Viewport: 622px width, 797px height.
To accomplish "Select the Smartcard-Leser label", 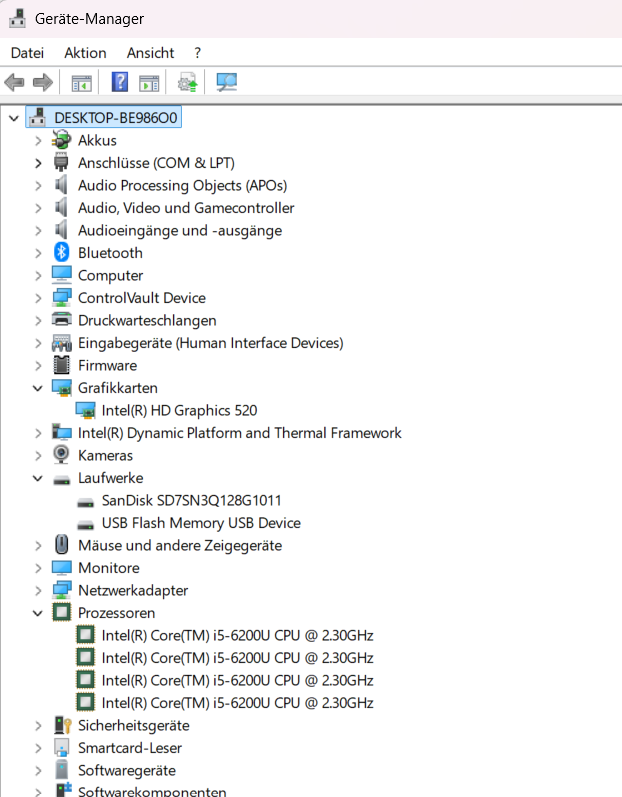I will (x=130, y=748).
